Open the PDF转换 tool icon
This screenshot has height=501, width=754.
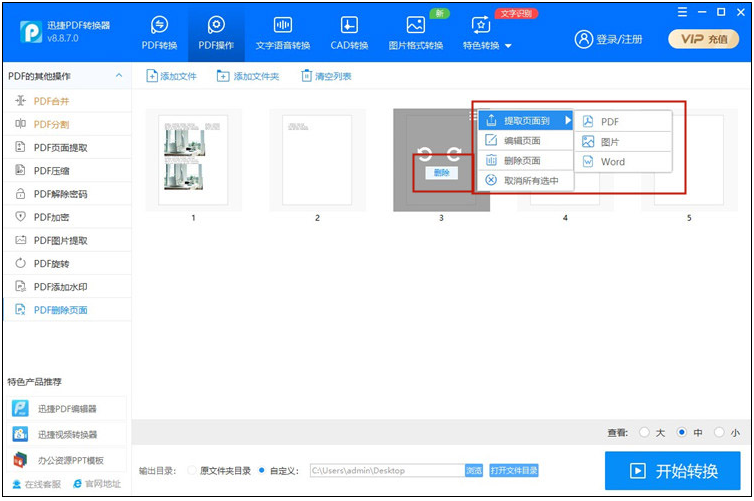(159, 25)
